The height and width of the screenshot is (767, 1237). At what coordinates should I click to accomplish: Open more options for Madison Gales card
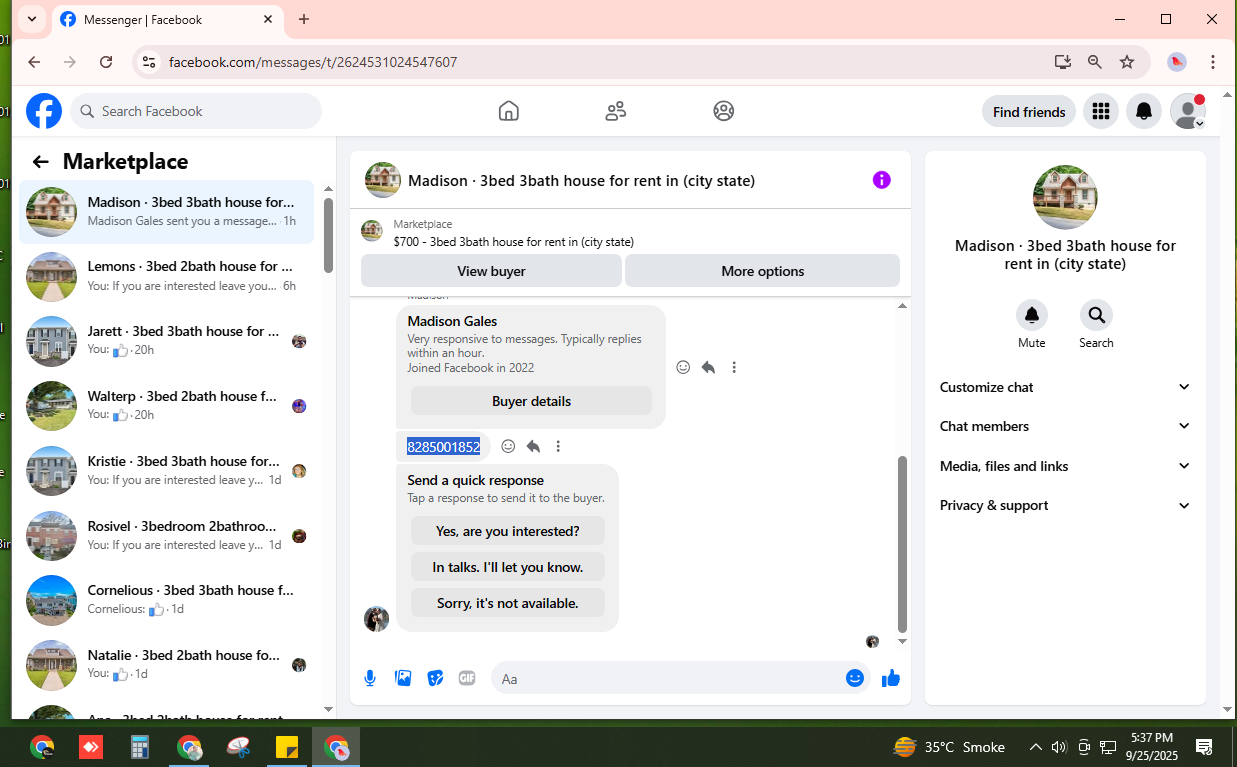(x=734, y=367)
